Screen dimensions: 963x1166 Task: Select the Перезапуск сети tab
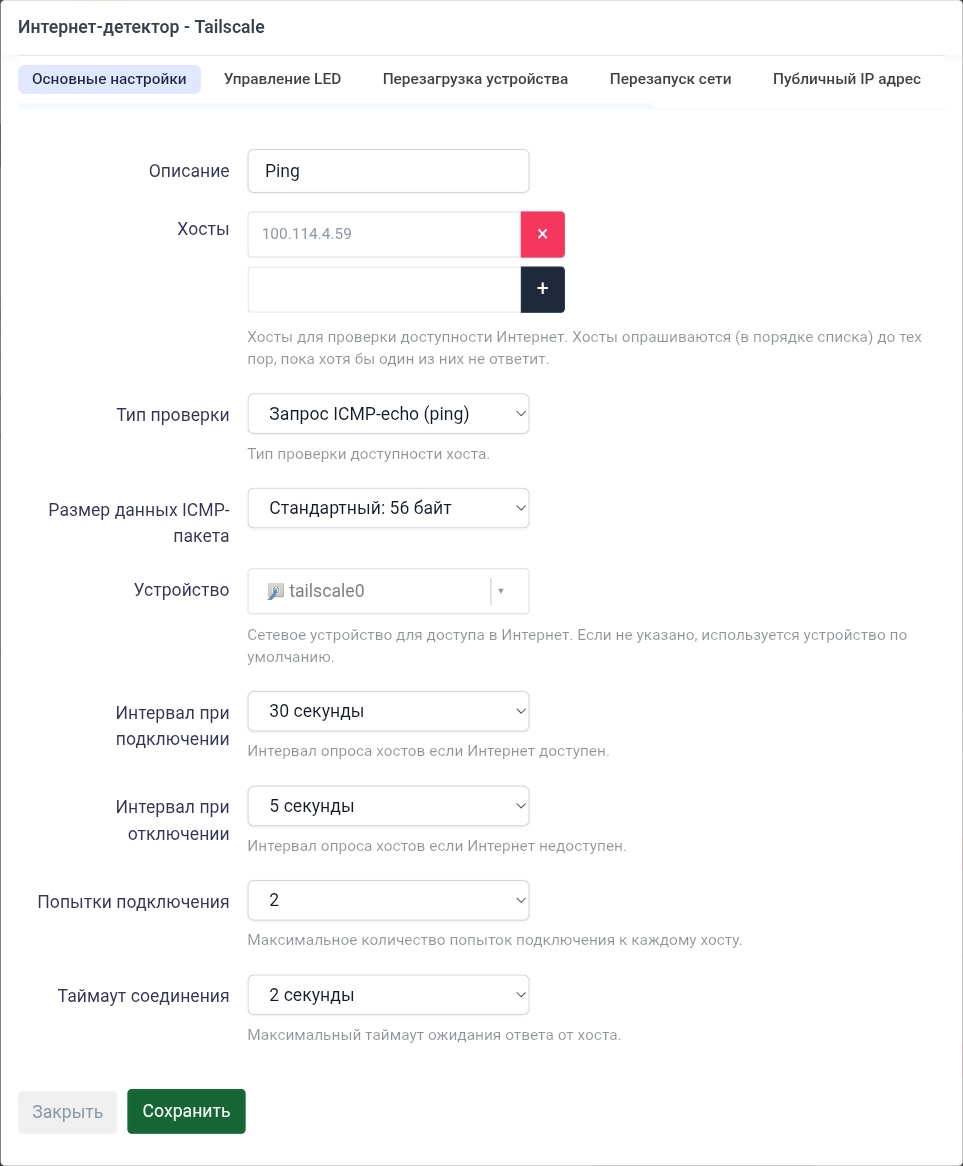coord(670,78)
